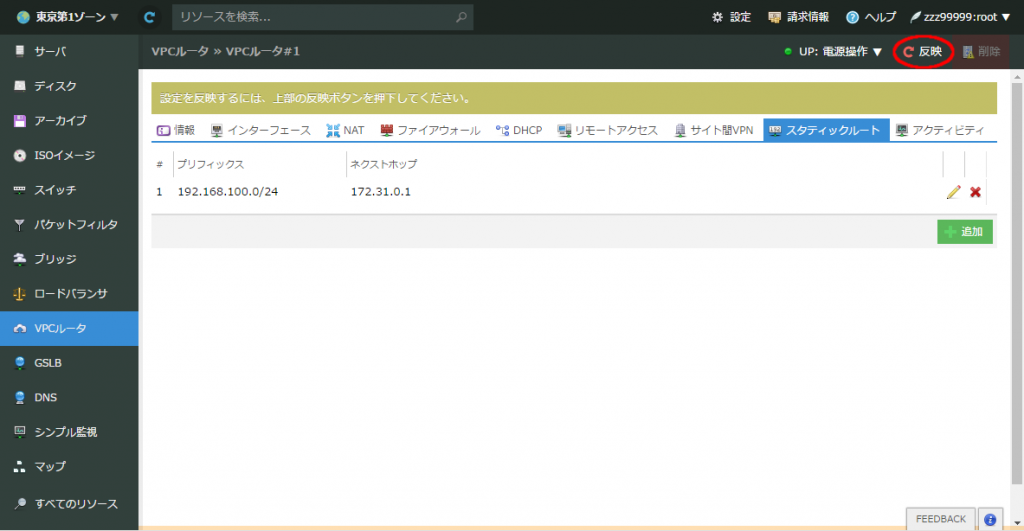Image resolution: width=1024 pixels, height=531 pixels.
Task: Click the blue info icon at bottom right
Action: (989, 519)
